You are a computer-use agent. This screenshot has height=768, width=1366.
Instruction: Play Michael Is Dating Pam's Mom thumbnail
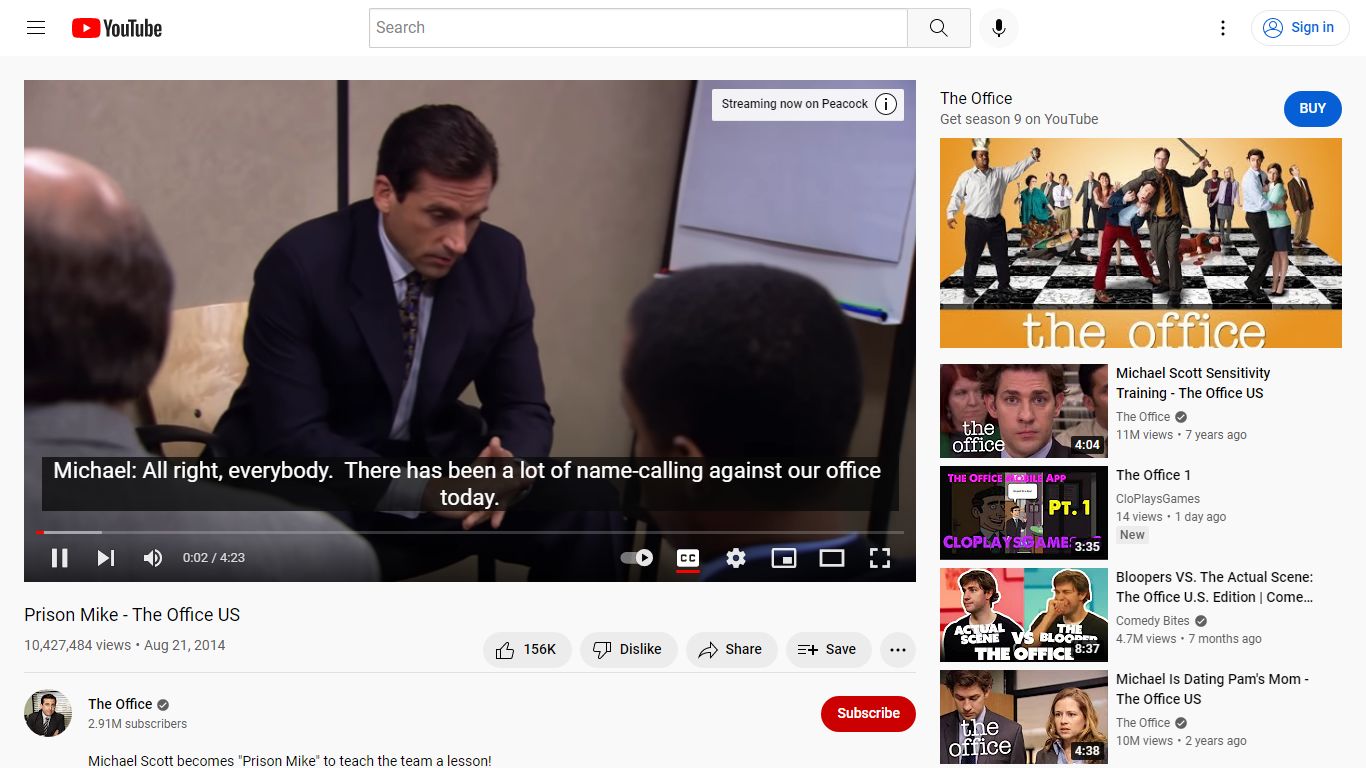[1024, 717]
